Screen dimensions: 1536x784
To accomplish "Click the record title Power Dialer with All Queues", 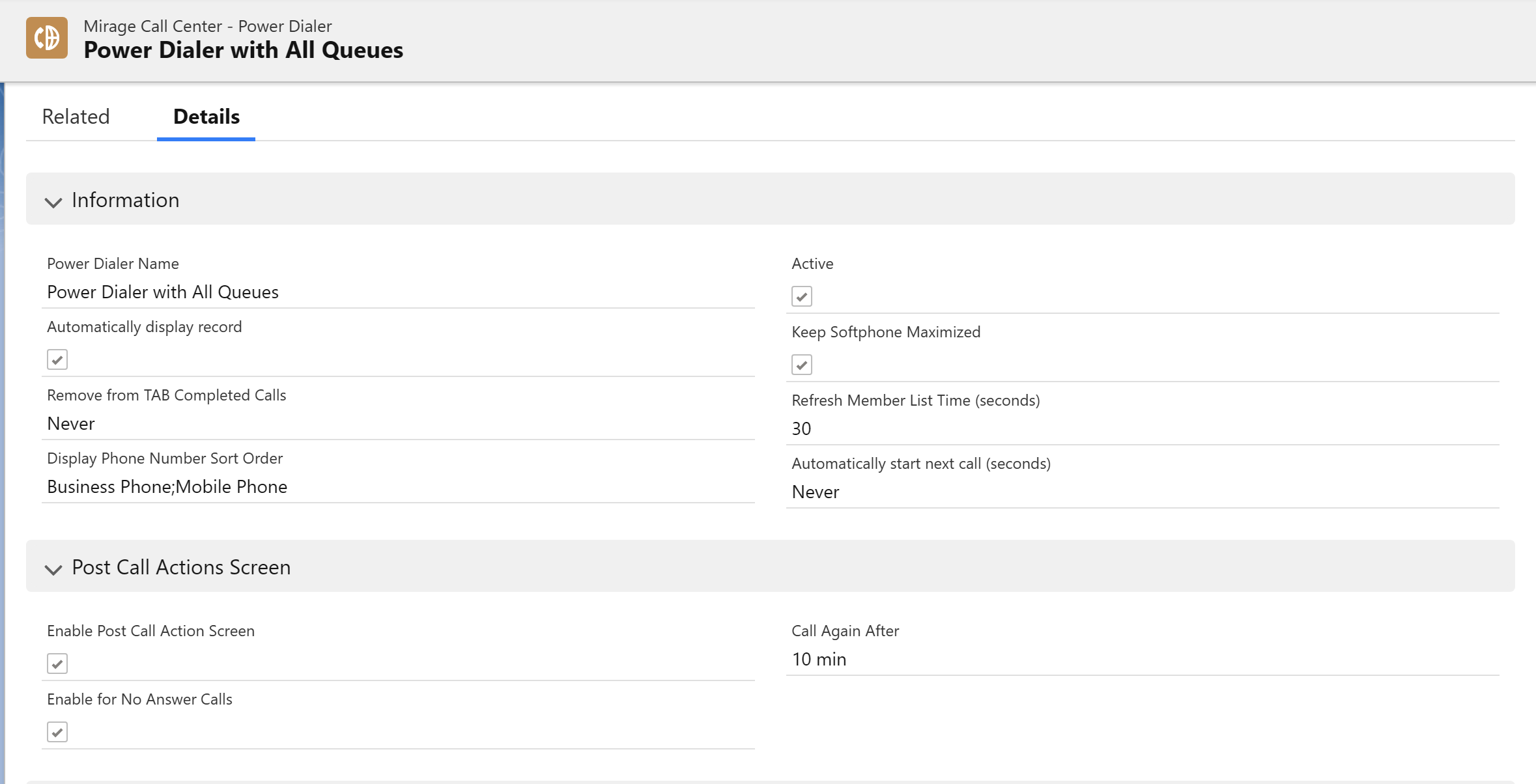I will (244, 50).
